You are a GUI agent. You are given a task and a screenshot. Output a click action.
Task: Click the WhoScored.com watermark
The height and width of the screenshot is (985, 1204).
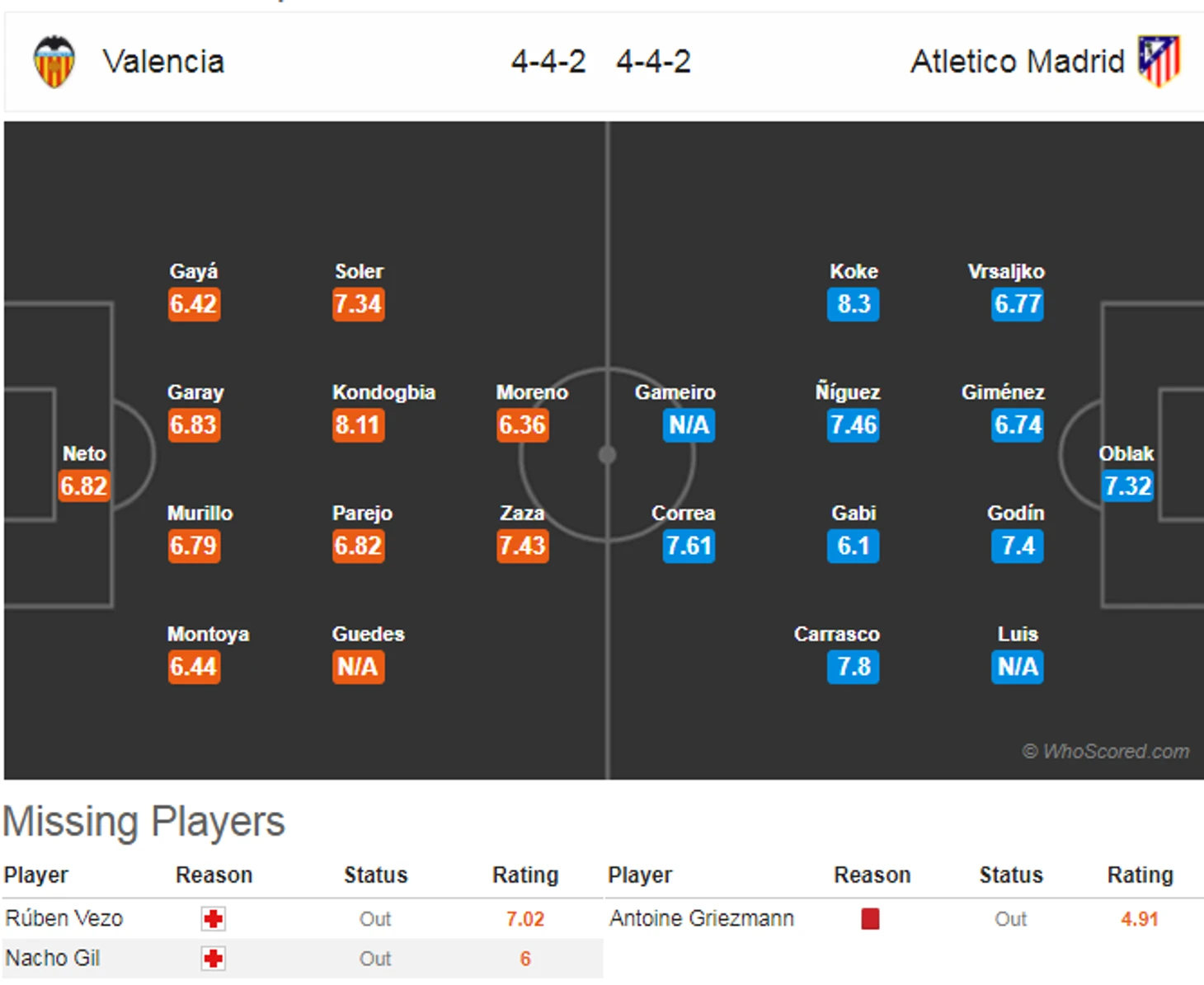[1106, 751]
